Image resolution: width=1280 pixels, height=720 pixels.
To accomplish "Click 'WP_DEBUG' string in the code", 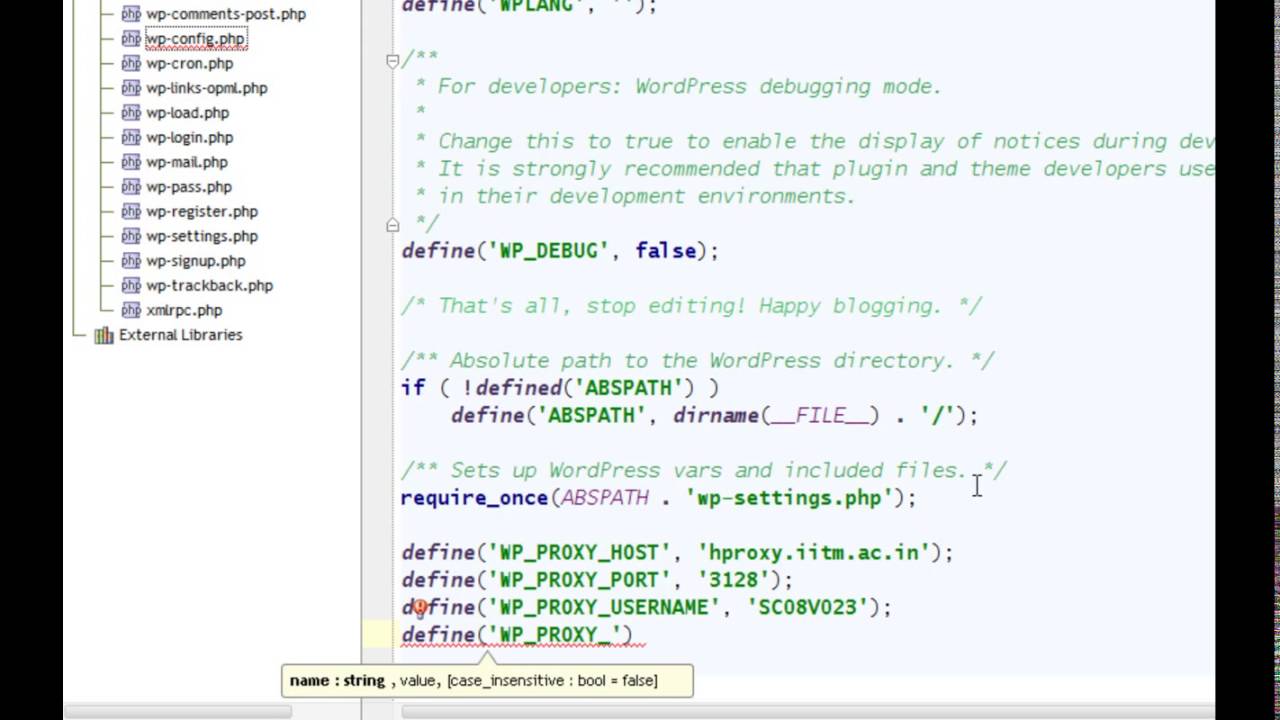I will pos(549,251).
